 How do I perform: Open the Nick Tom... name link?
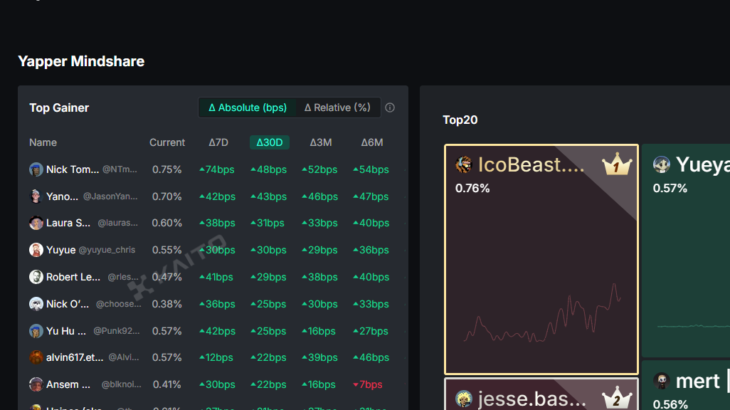(x=72, y=169)
